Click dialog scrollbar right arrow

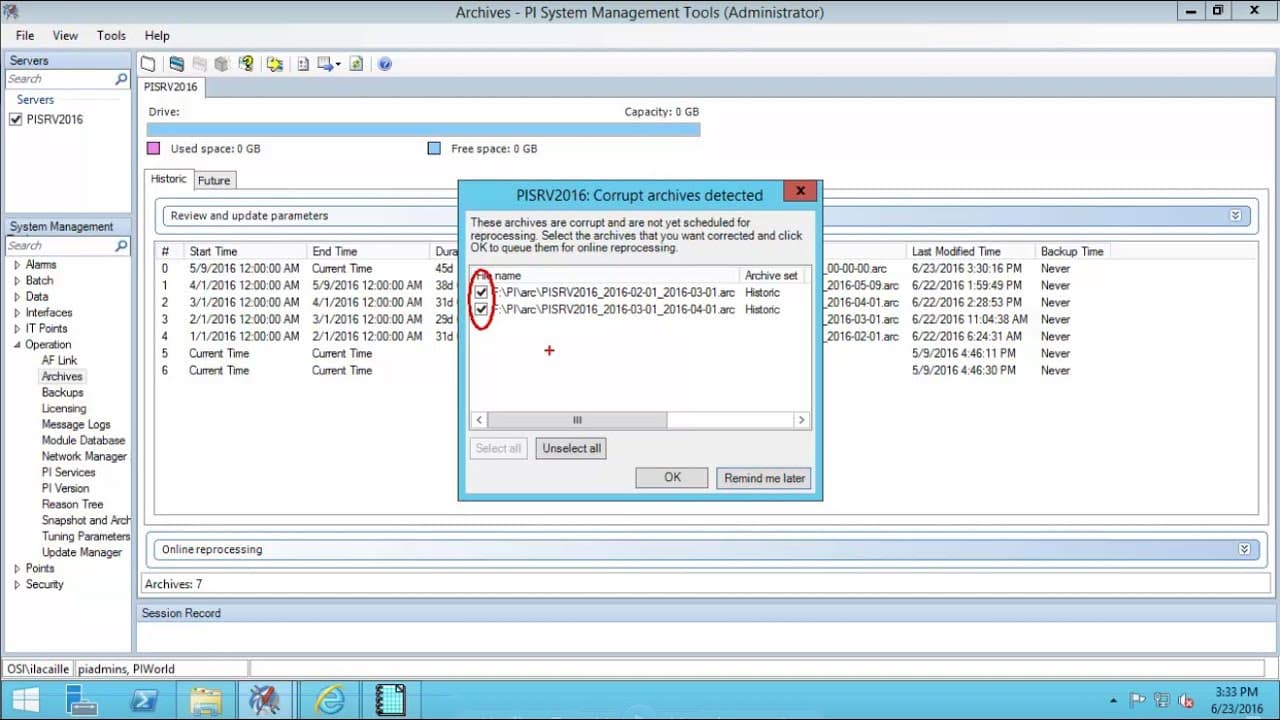[801, 420]
